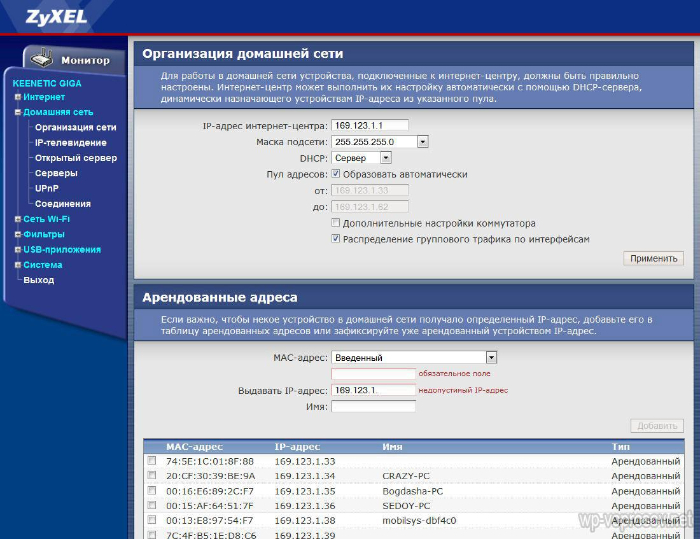Click the disabled pool start field 169.123.1.33

370,190
